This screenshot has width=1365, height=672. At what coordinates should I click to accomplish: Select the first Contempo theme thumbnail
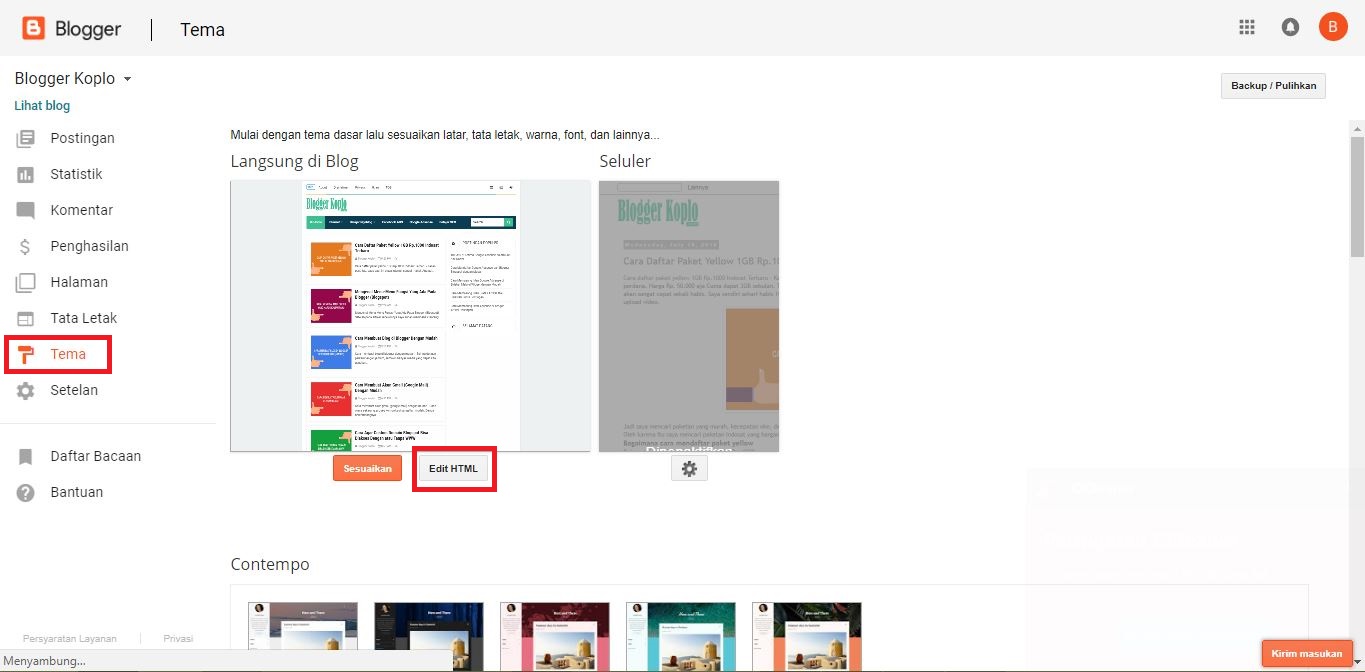coord(303,636)
